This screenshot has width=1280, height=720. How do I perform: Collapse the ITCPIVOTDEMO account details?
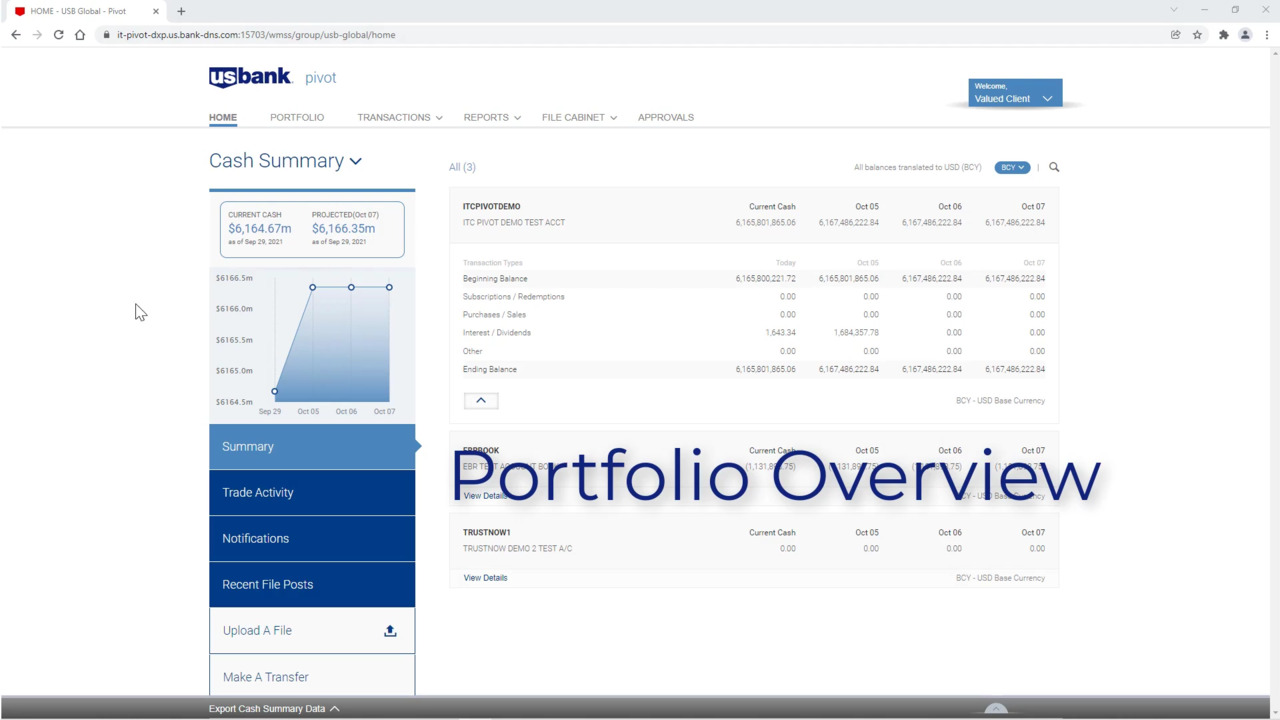click(x=481, y=400)
